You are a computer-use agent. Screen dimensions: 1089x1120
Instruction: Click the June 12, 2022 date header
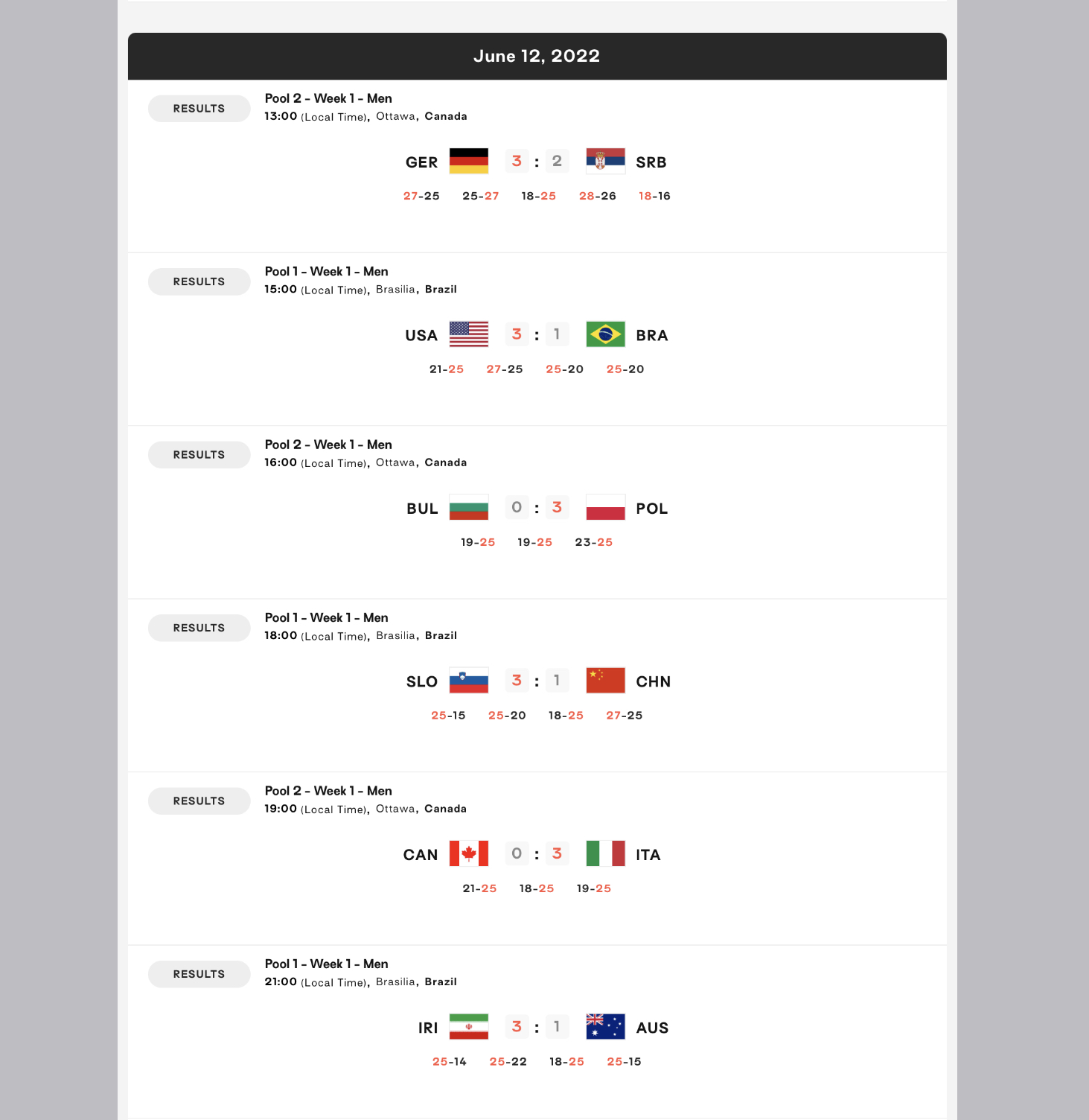click(537, 56)
